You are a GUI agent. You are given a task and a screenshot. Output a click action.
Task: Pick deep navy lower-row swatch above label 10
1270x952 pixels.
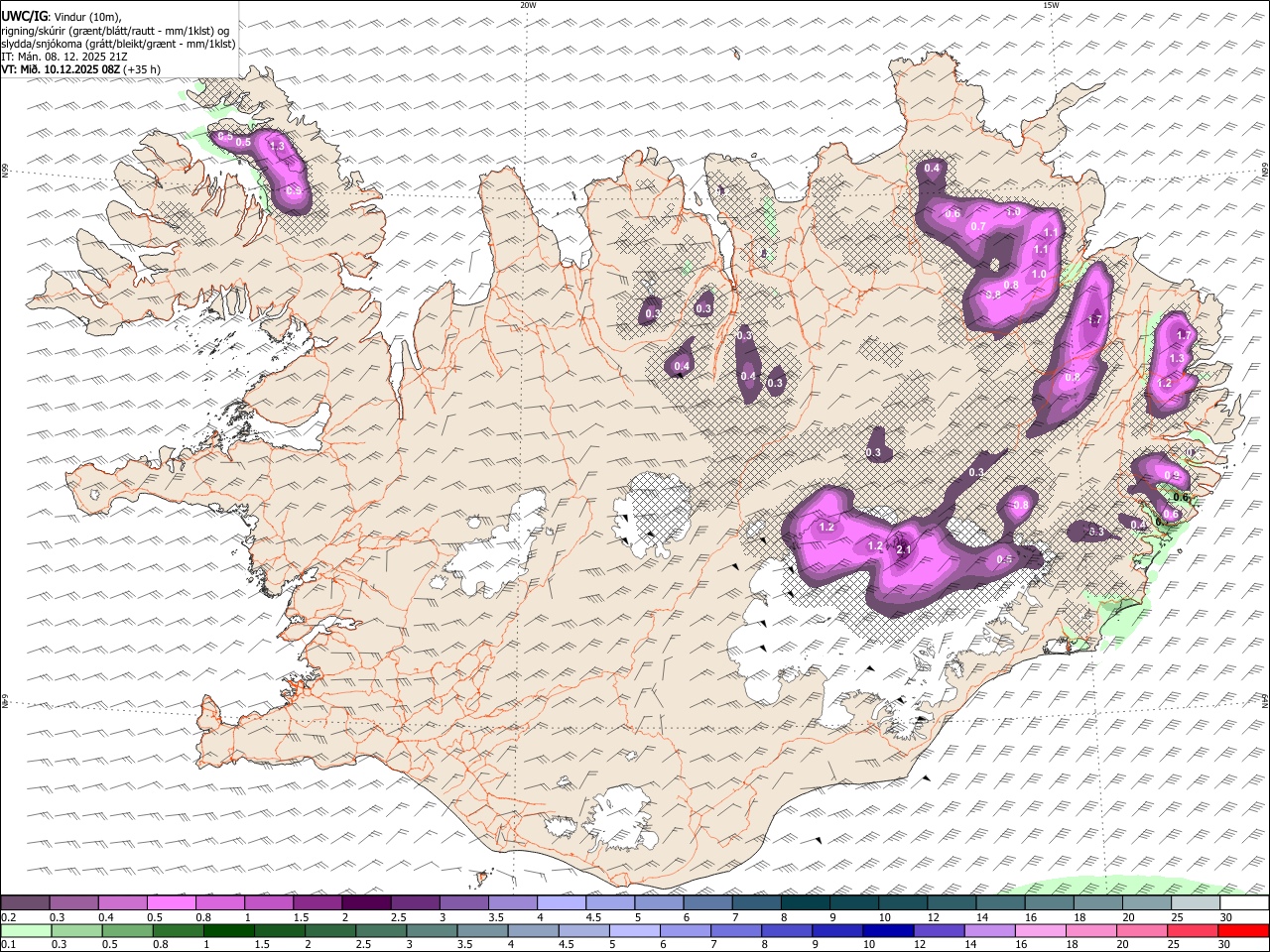click(x=888, y=931)
